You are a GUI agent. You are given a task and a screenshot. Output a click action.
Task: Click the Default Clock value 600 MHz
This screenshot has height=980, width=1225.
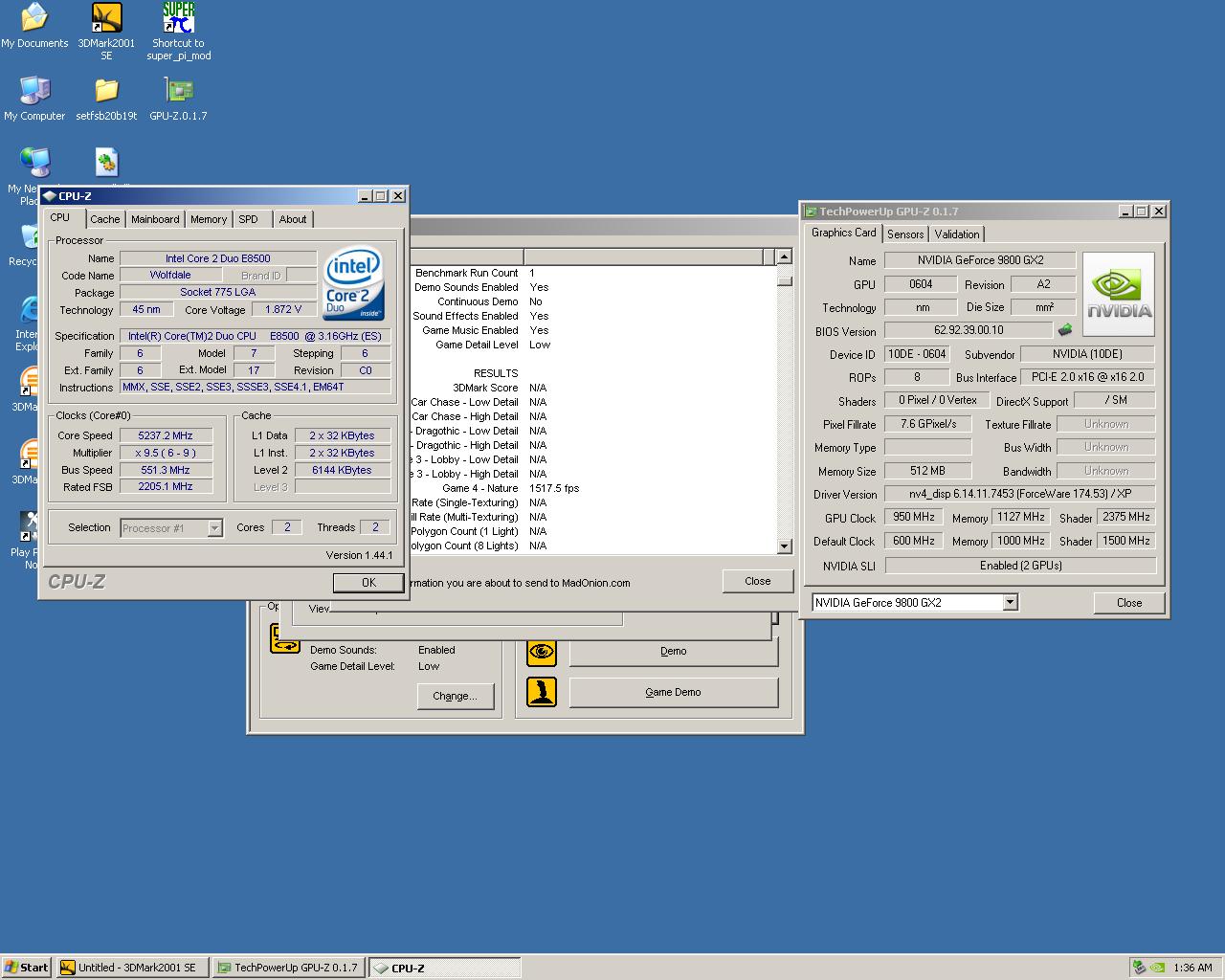coord(914,542)
